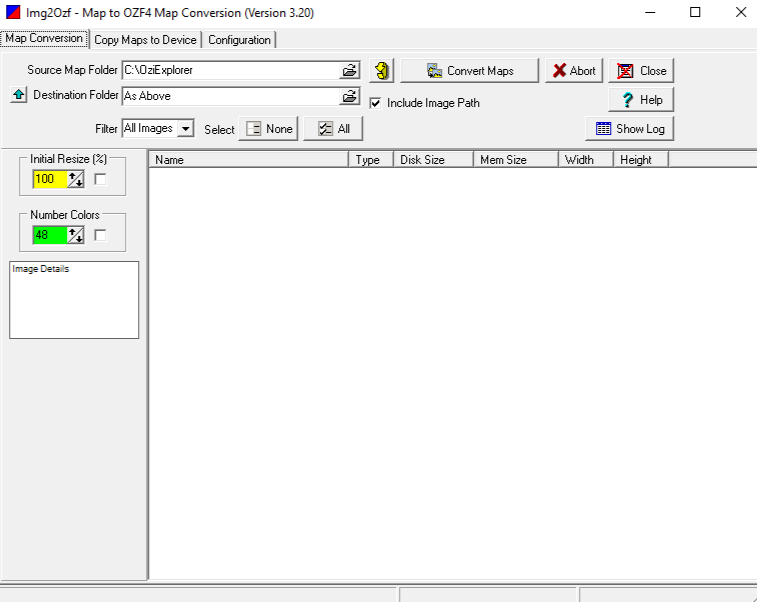The width and height of the screenshot is (757, 602).
Task: Click the Img2Ozf app icon in title bar
Action: coord(13,12)
